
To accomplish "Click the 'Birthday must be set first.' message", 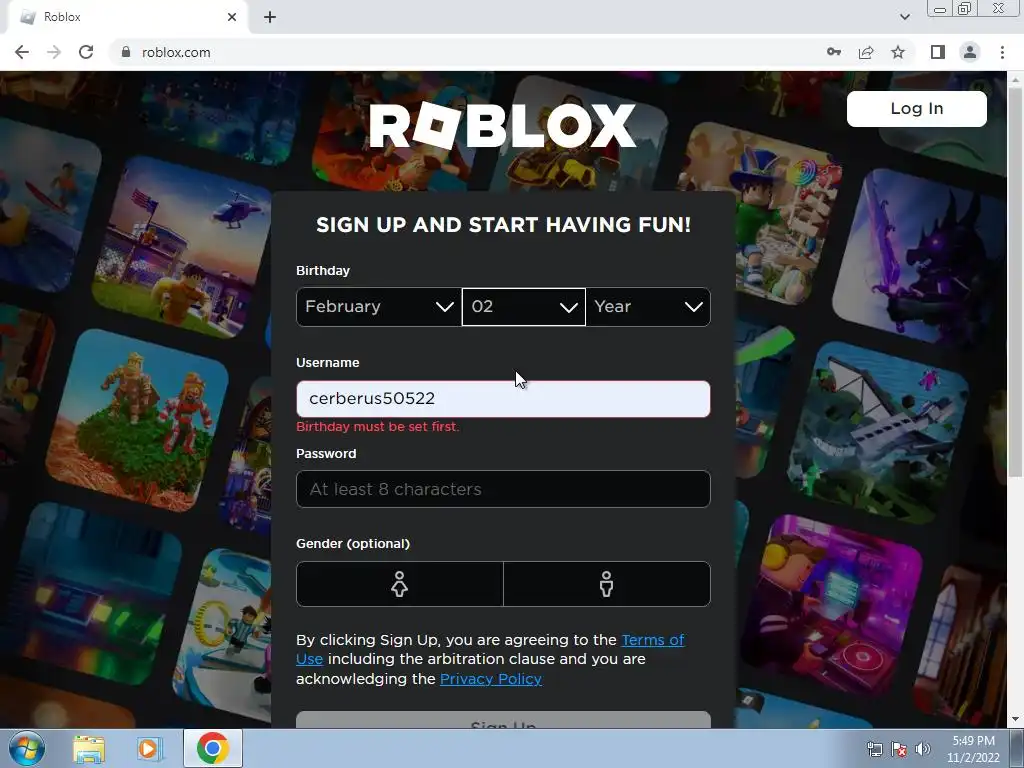I will tap(377, 426).
